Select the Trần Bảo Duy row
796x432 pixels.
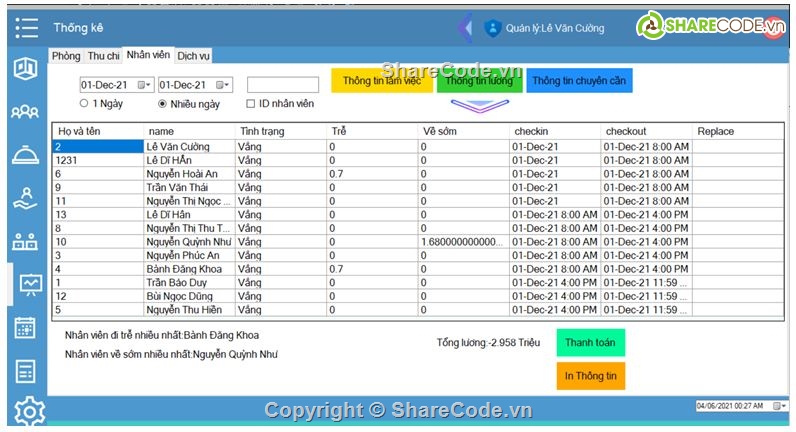pyautogui.click(x=418, y=283)
